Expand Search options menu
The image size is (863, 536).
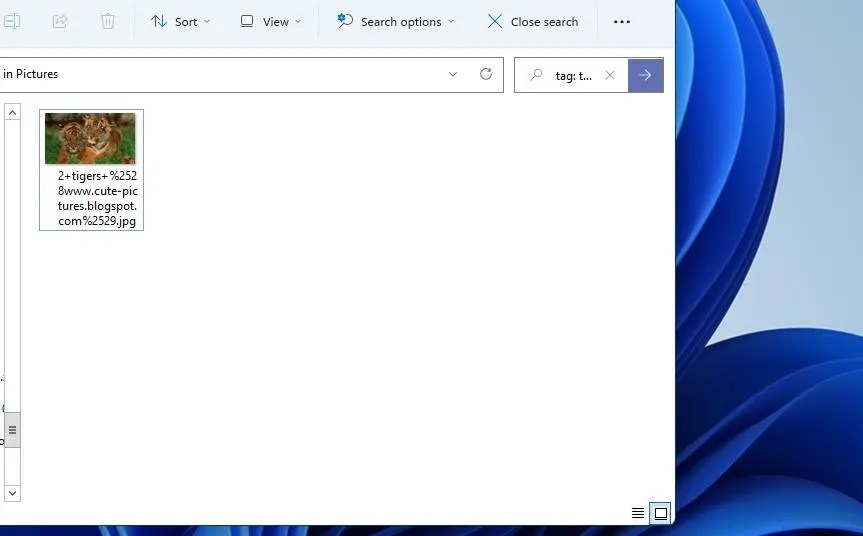396,21
